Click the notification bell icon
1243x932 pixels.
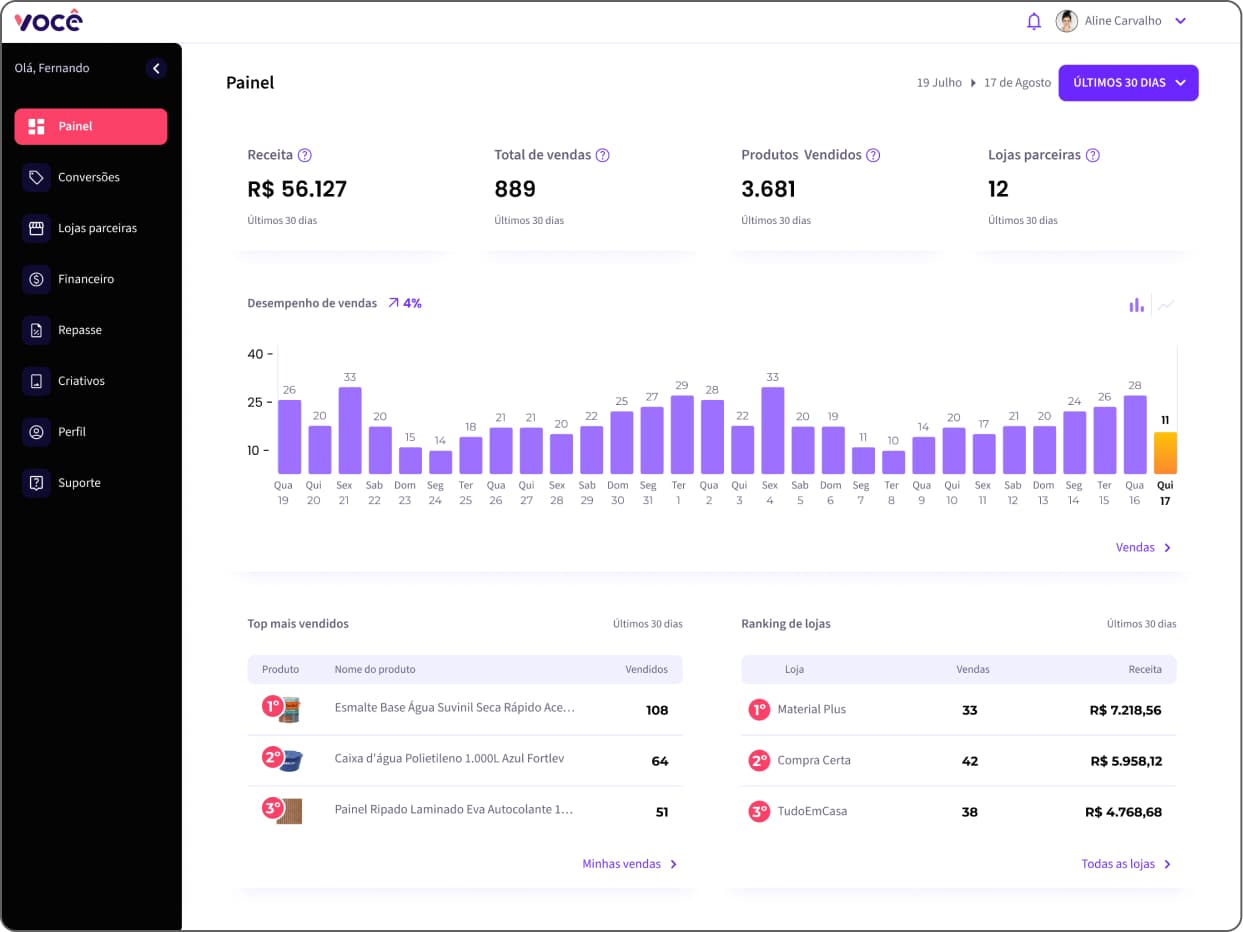[1034, 21]
